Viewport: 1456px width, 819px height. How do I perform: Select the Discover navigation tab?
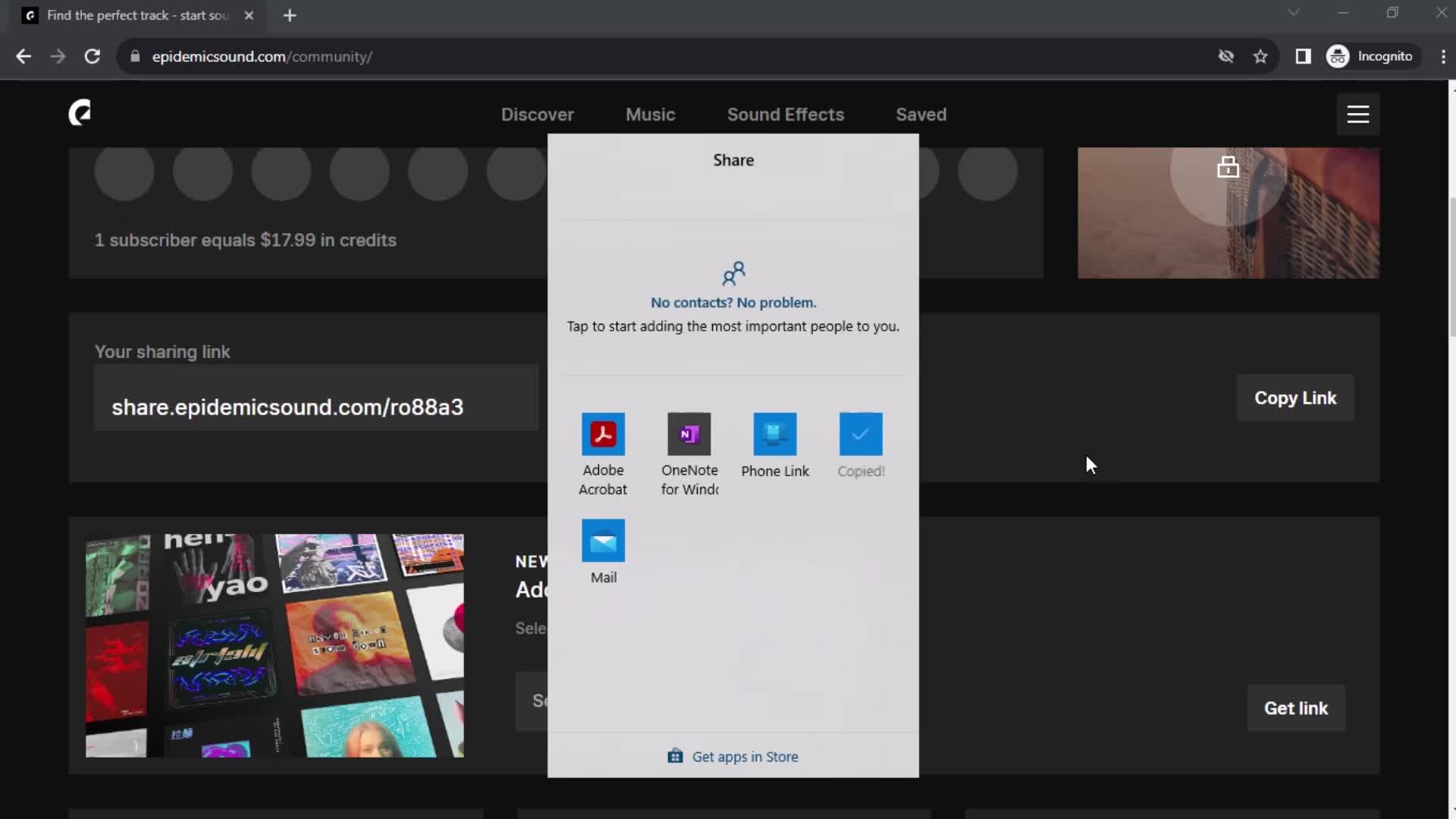point(537,114)
